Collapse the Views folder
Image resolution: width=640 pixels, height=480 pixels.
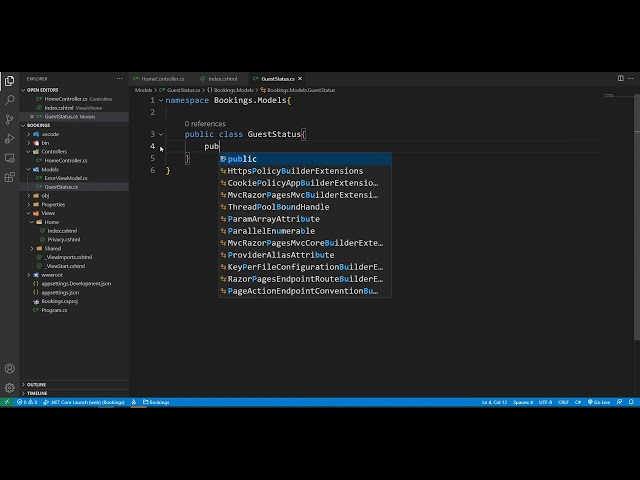tap(48, 213)
